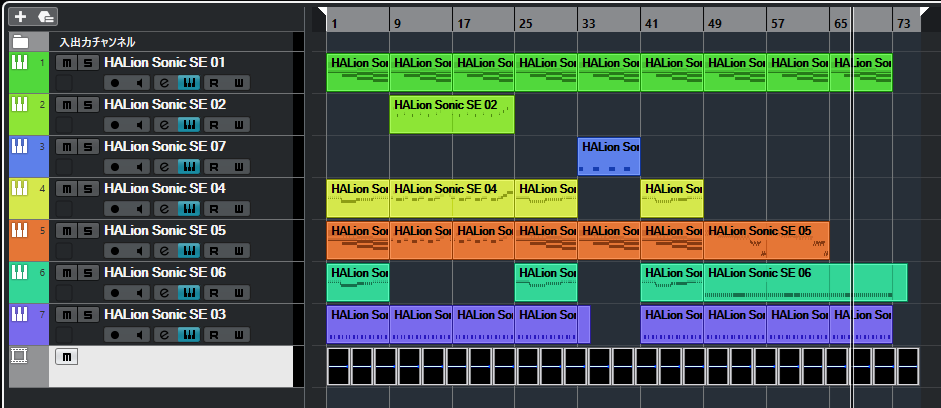Record-enable HALion Sonic SE 02 track
This screenshot has height=408, width=941.
click(115, 125)
